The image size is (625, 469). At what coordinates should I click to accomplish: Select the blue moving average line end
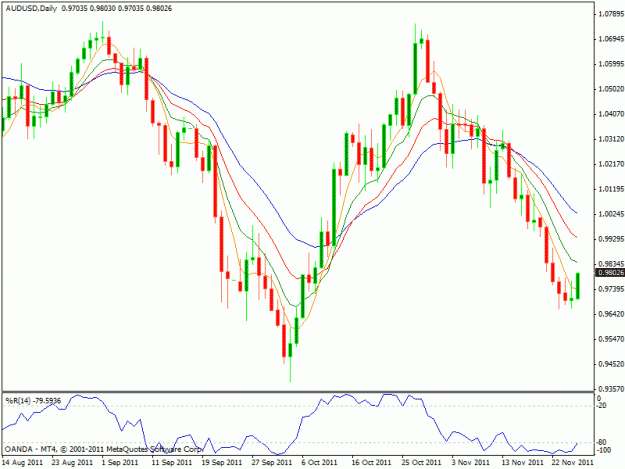(x=576, y=212)
